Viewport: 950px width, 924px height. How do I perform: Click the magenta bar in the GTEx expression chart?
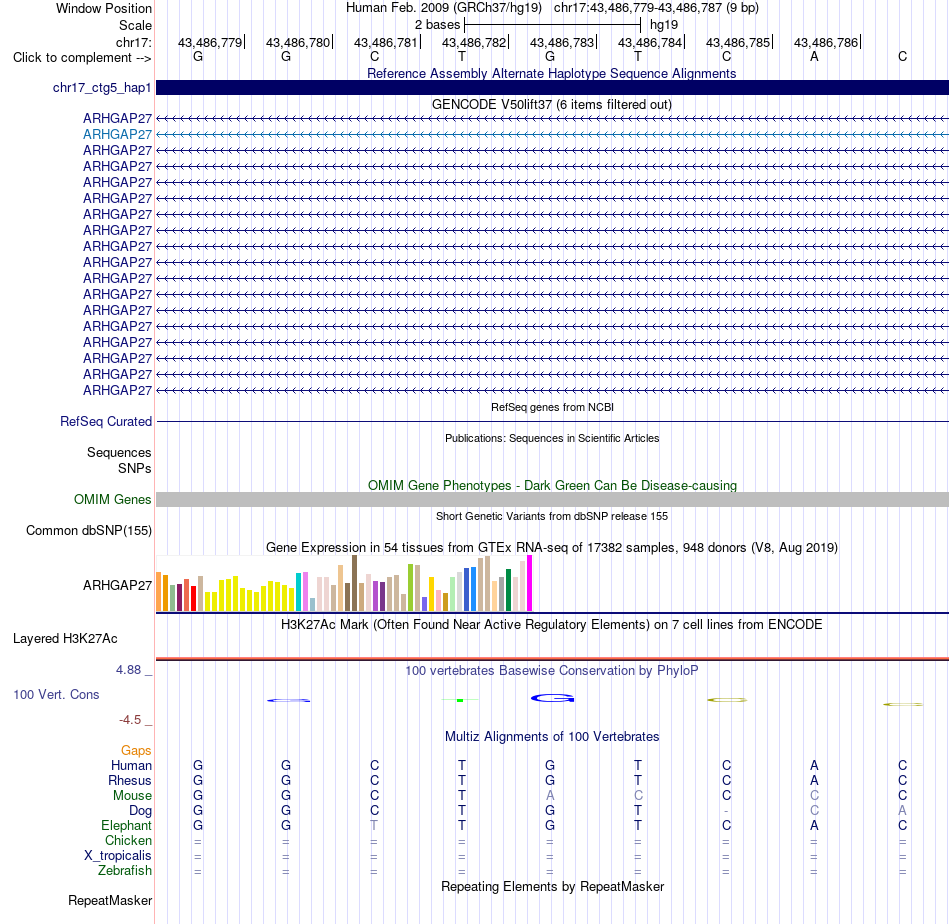pos(530,583)
